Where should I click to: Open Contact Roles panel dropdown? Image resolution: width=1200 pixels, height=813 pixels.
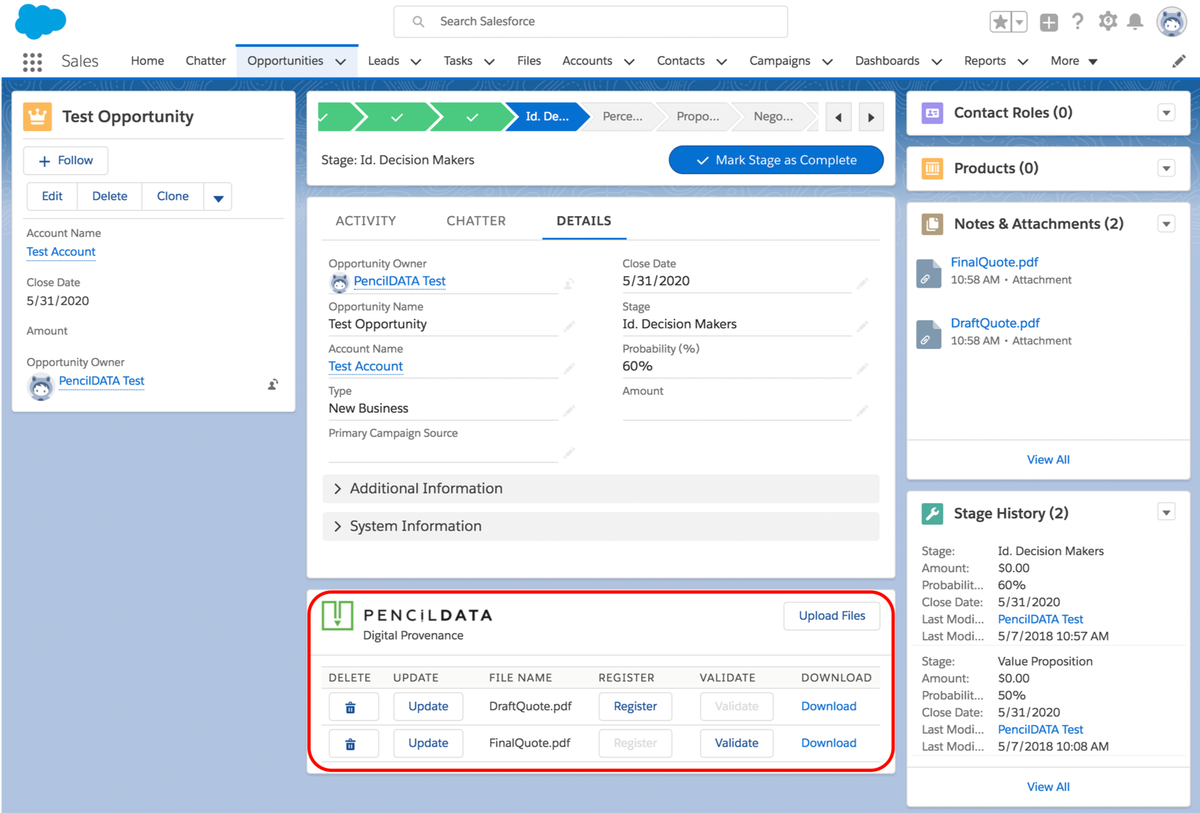[1166, 113]
